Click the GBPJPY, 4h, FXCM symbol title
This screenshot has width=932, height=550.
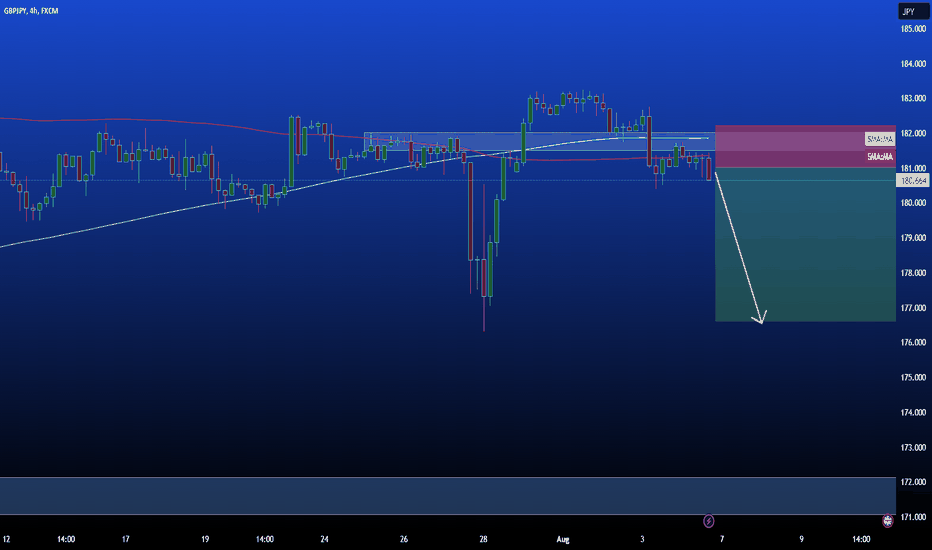[31, 11]
